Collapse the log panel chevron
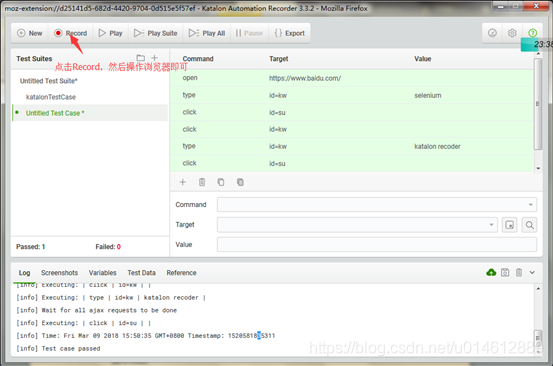This screenshot has width=553, height=366. 532,272
